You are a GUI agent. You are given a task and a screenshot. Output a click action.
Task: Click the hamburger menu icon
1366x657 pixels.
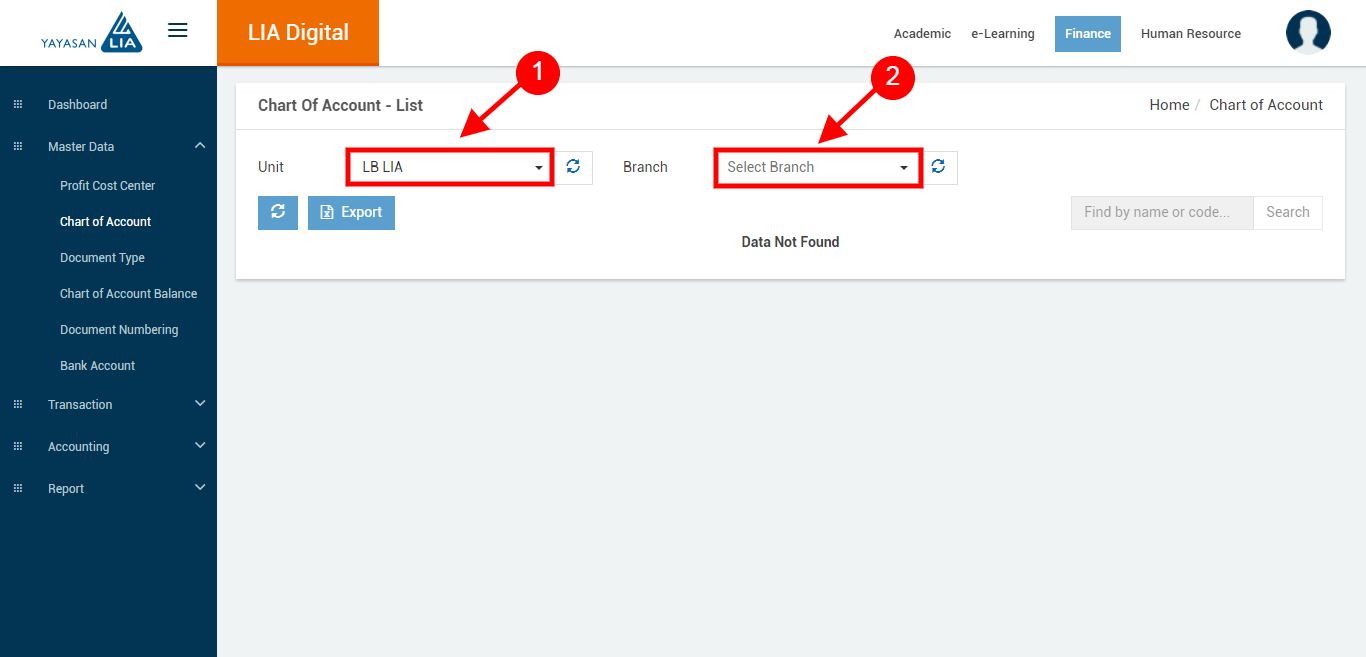(x=177, y=31)
